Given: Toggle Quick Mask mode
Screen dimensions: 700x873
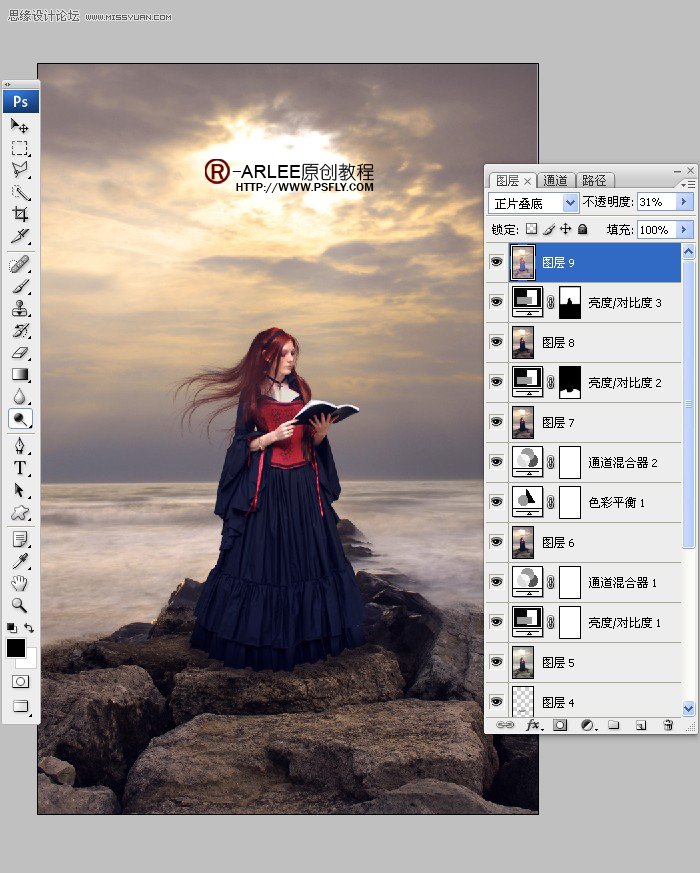Looking at the screenshot, I should [x=20, y=681].
